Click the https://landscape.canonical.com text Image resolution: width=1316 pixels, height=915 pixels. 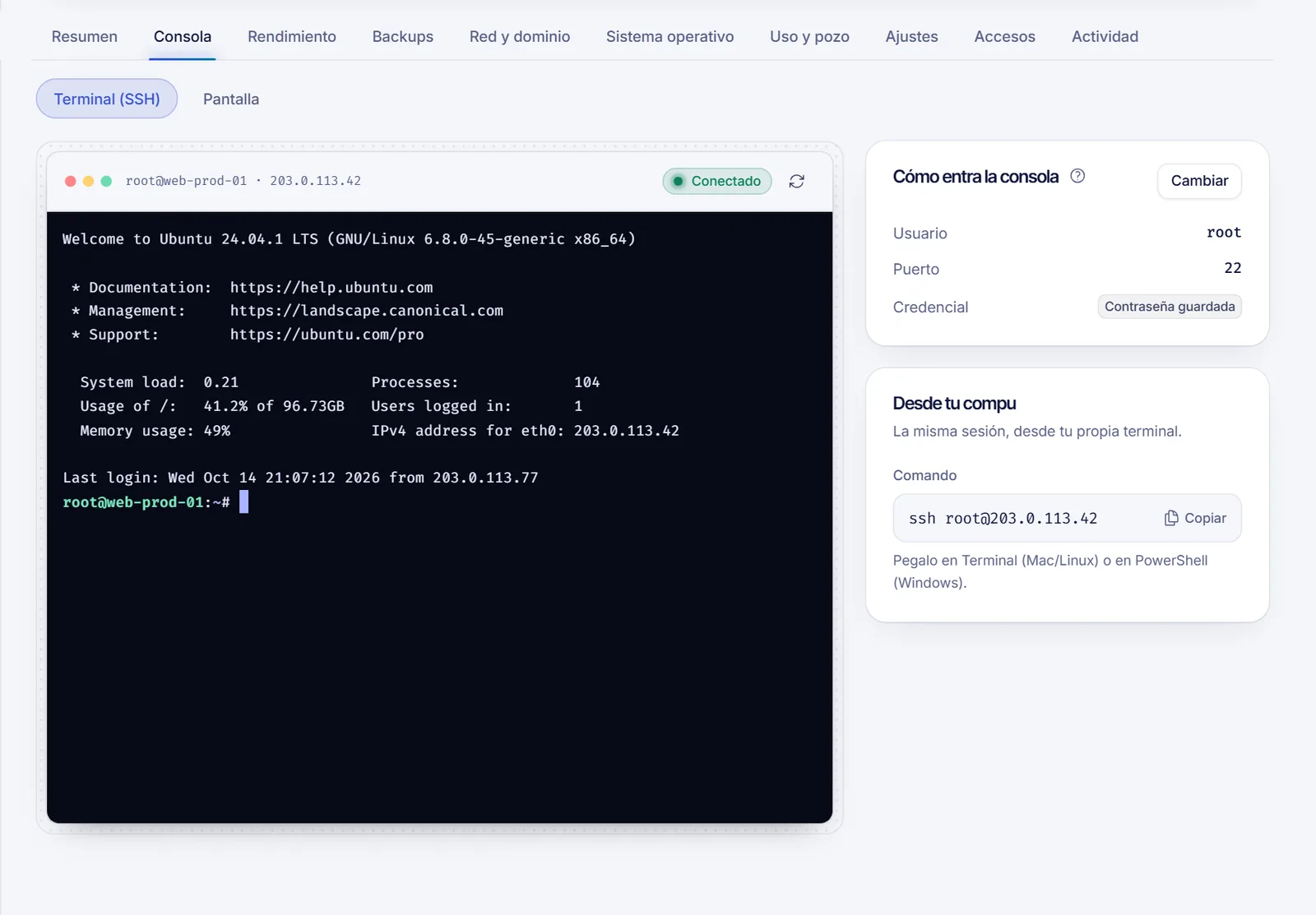(x=367, y=311)
